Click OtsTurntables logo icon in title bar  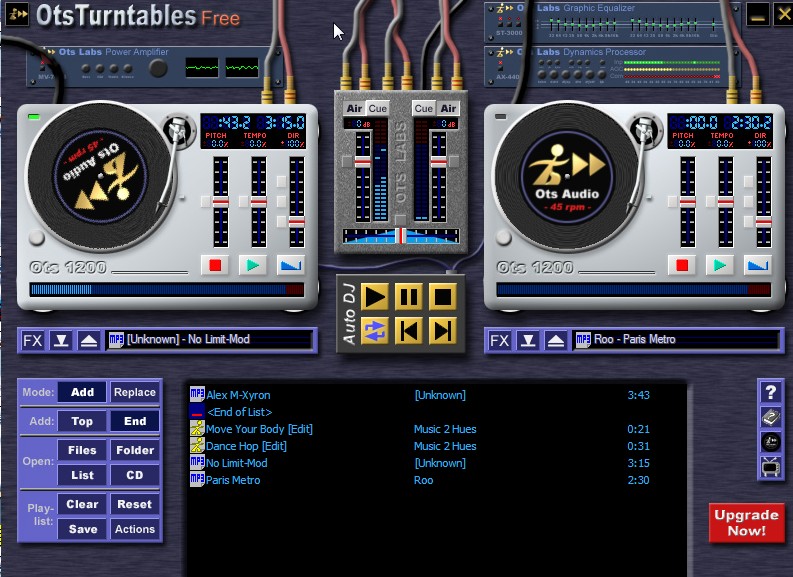(17, 15)
